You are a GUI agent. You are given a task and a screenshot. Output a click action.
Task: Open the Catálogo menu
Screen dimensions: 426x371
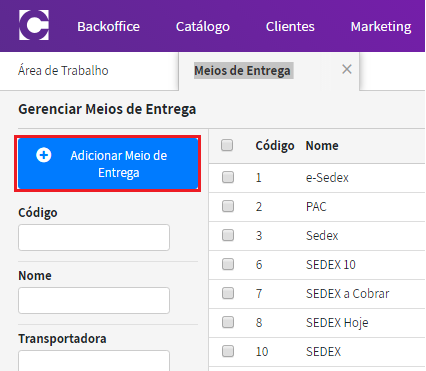pyautogui.click(x=203, y=27)
